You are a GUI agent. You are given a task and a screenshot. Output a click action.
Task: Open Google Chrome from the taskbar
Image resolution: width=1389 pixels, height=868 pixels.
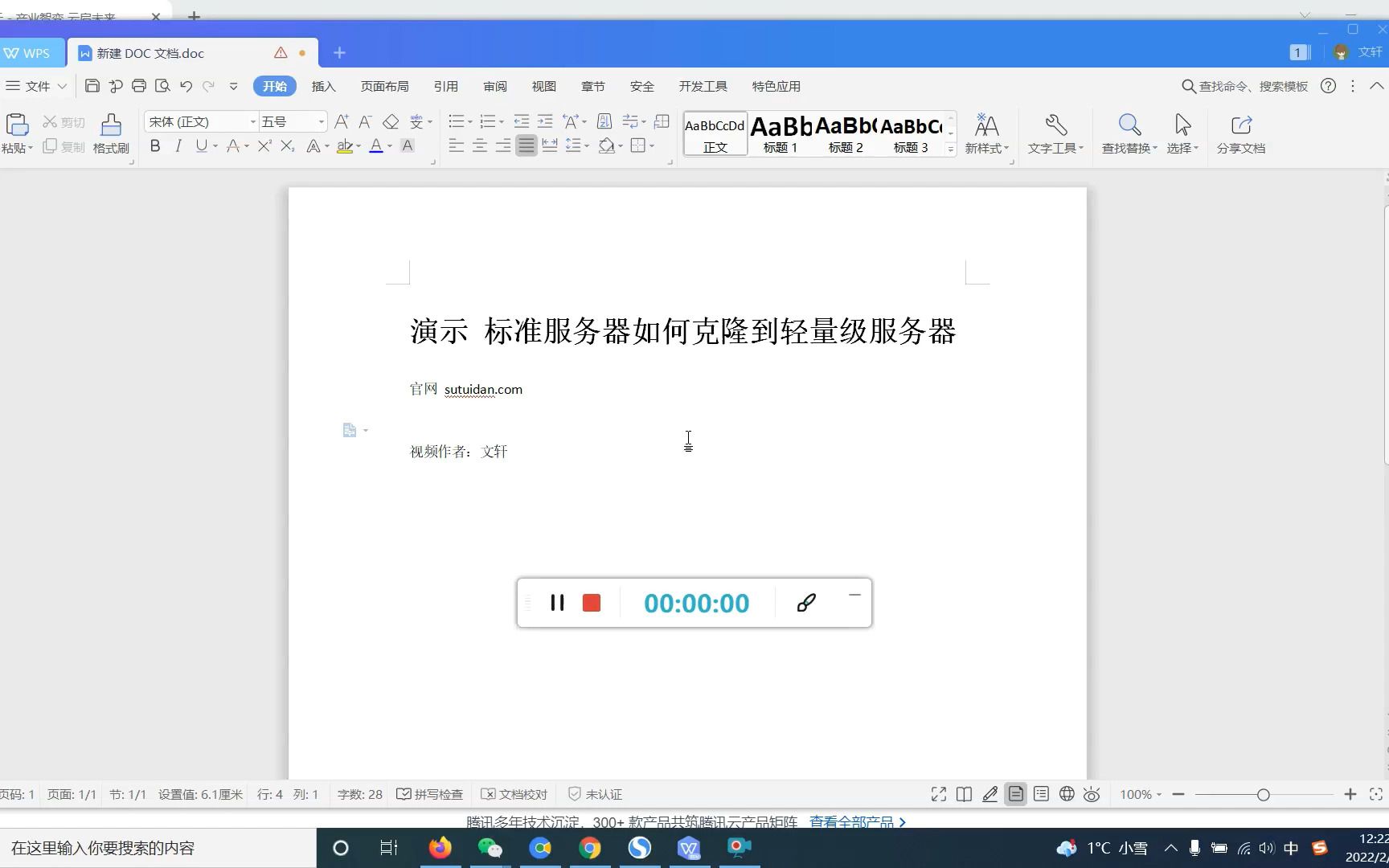coord(590,848)
